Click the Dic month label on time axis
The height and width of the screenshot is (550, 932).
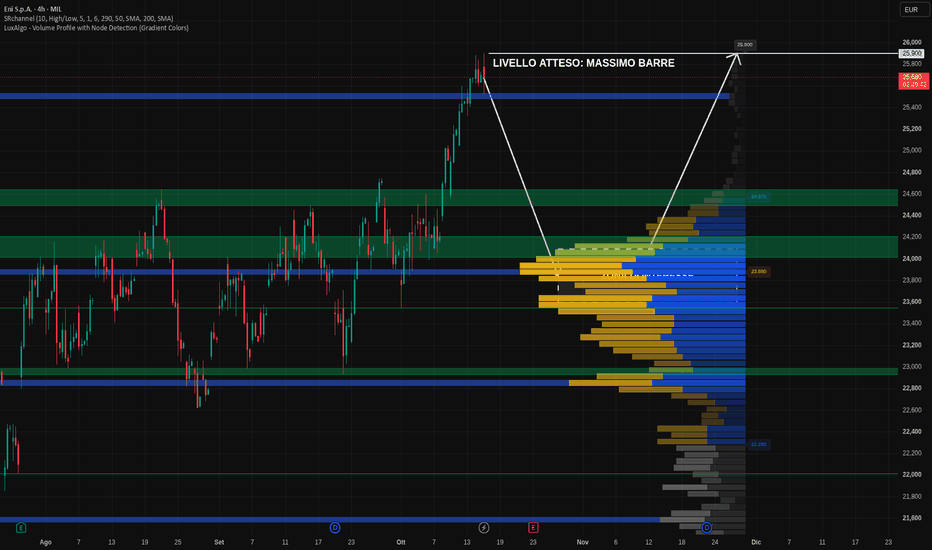(x=756, y=542)
